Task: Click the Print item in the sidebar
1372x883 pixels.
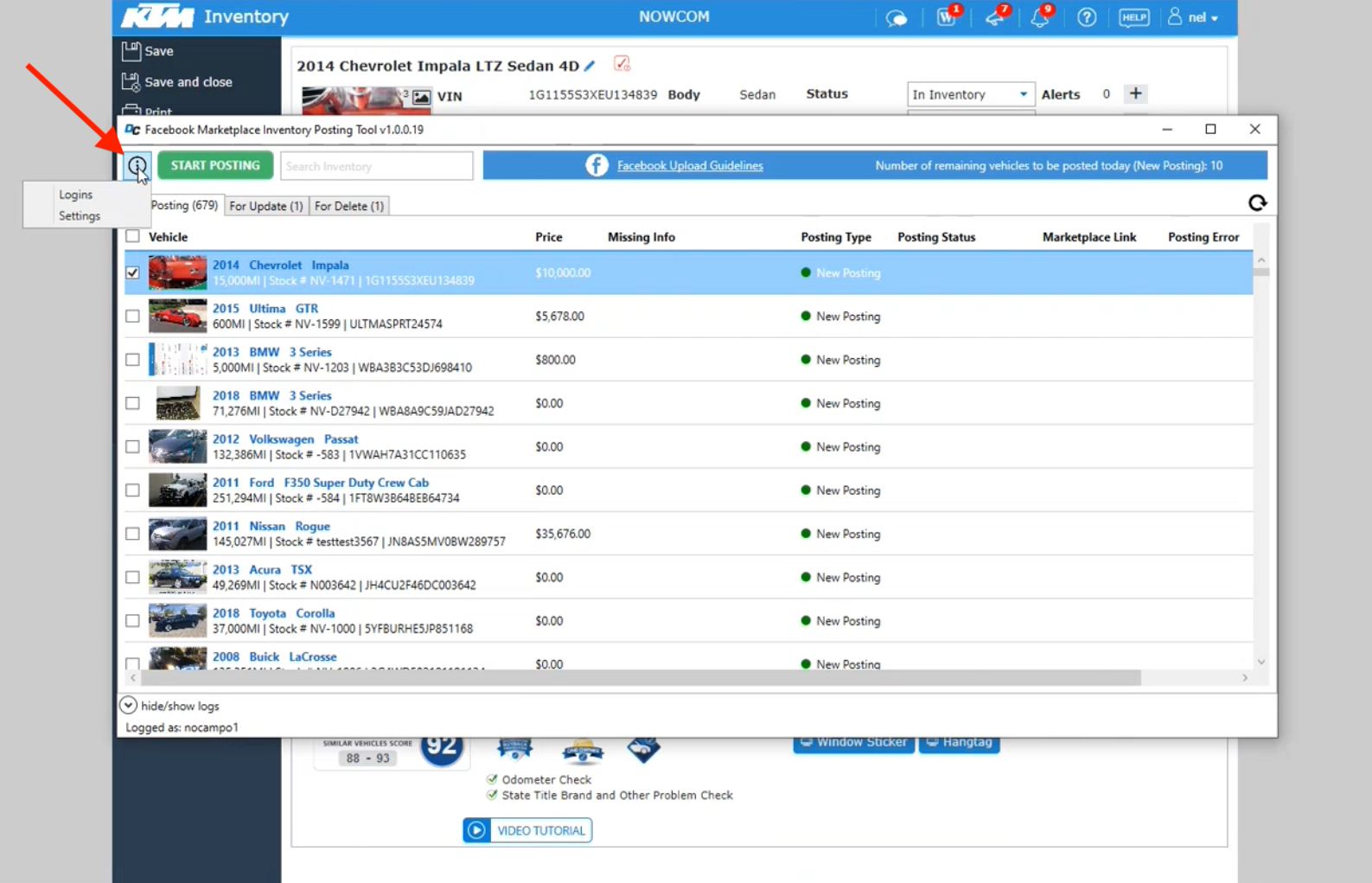Action: [x=147, y=111]
